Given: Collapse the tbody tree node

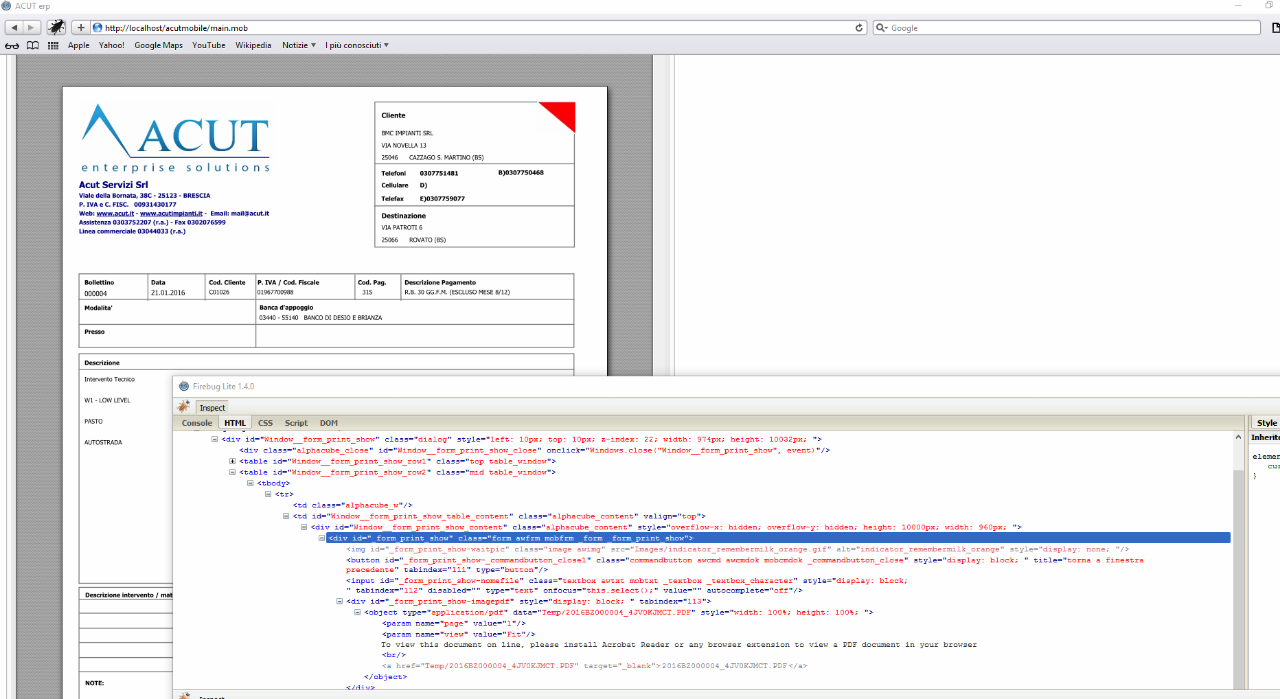Looking at the screenshot, I should [250, 482].
